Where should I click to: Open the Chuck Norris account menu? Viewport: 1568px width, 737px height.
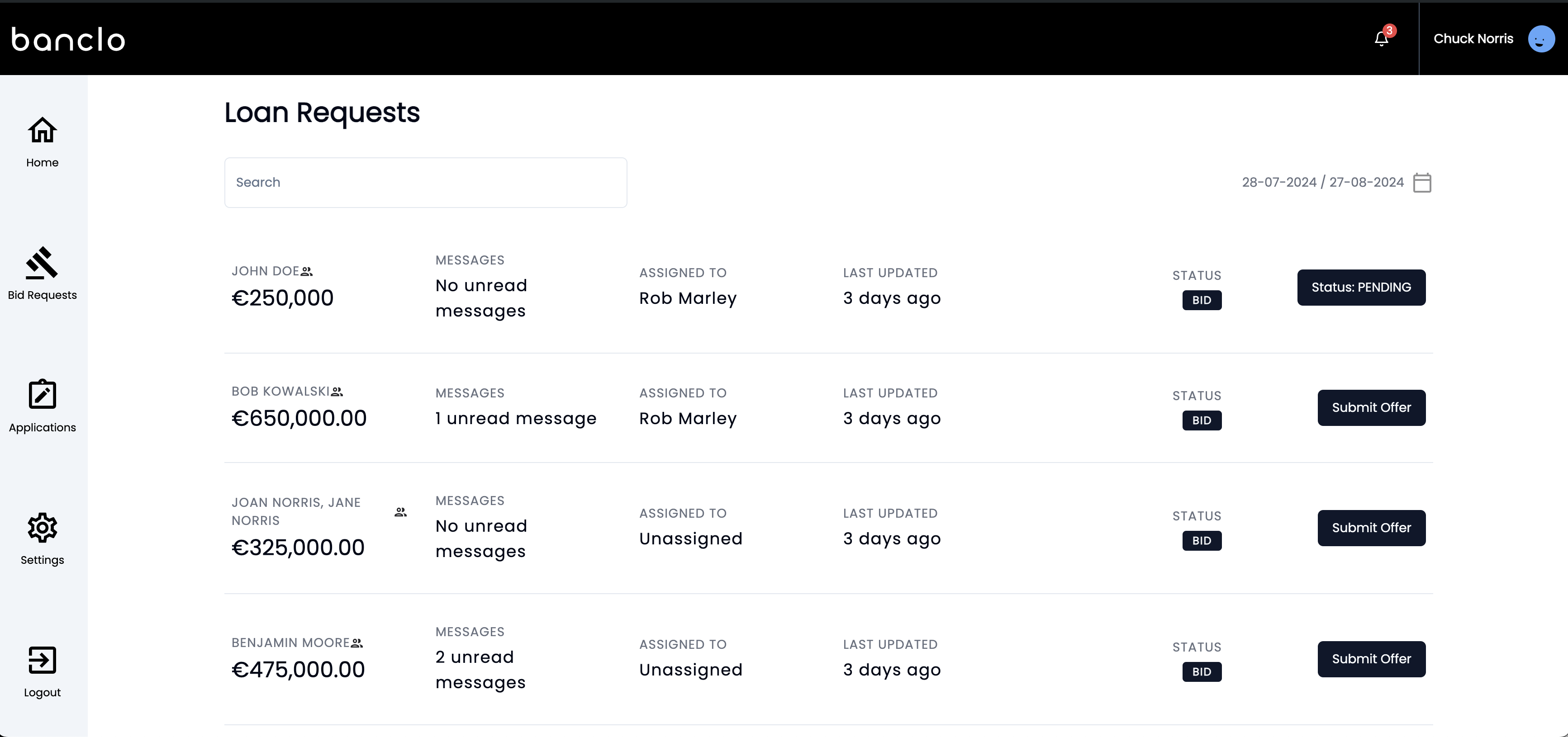pos(1473,38)
